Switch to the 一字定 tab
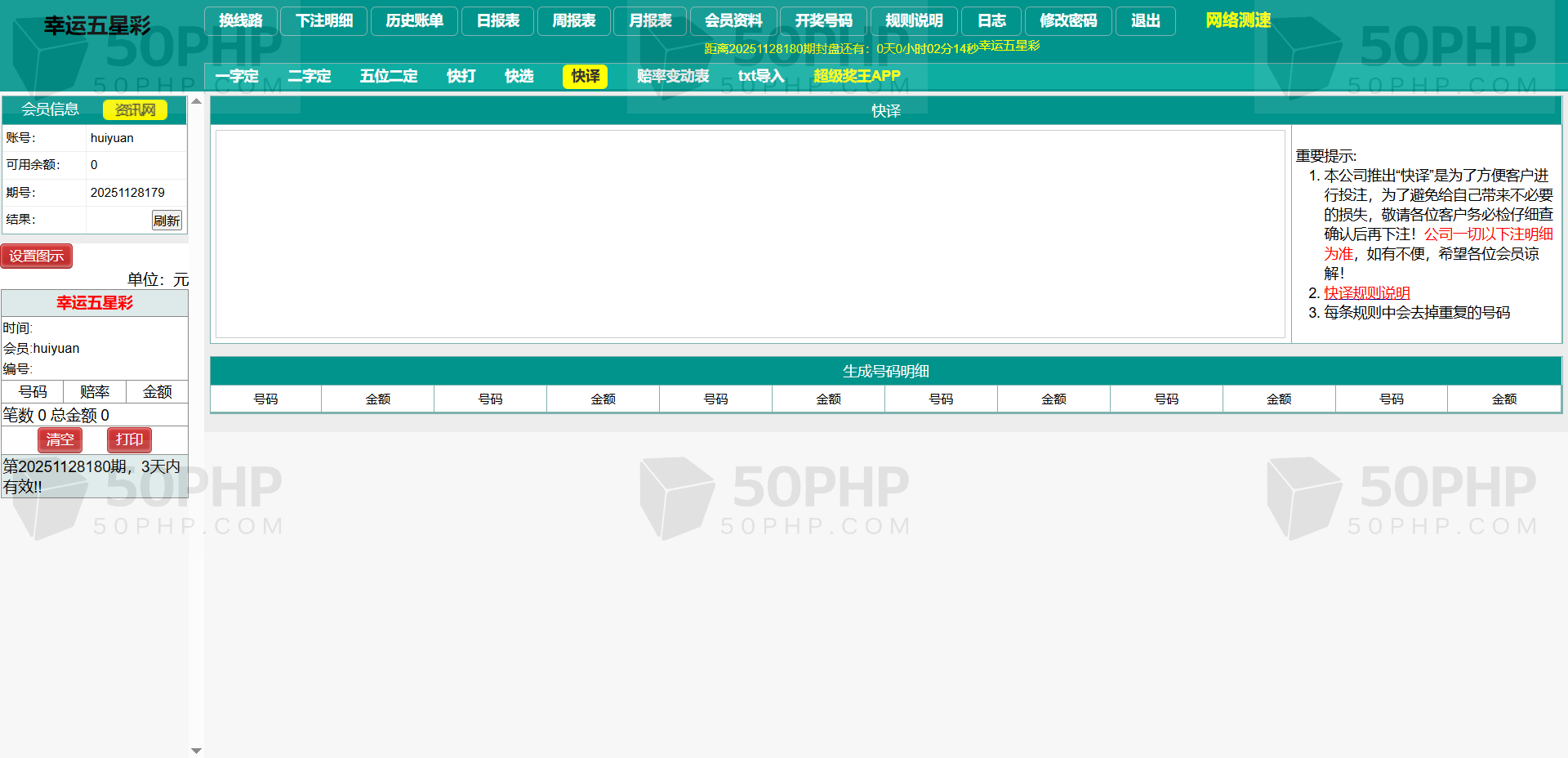This screenshot has height=758, width=1568. point(237,76)
